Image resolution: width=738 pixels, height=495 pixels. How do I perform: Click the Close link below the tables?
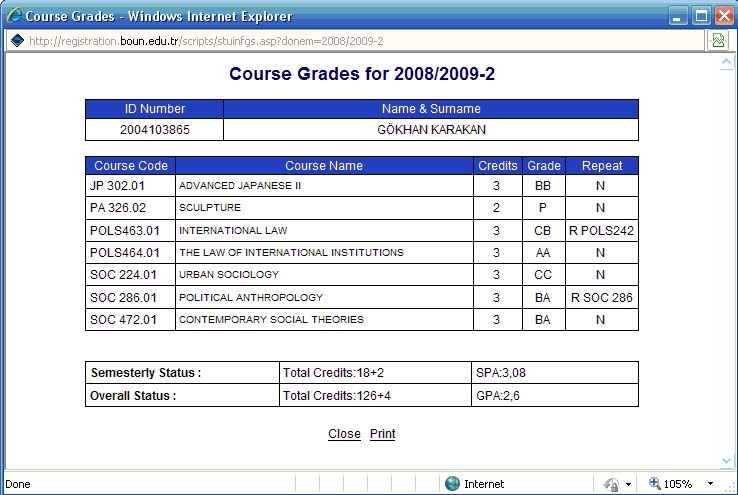(x=344, y=434)
